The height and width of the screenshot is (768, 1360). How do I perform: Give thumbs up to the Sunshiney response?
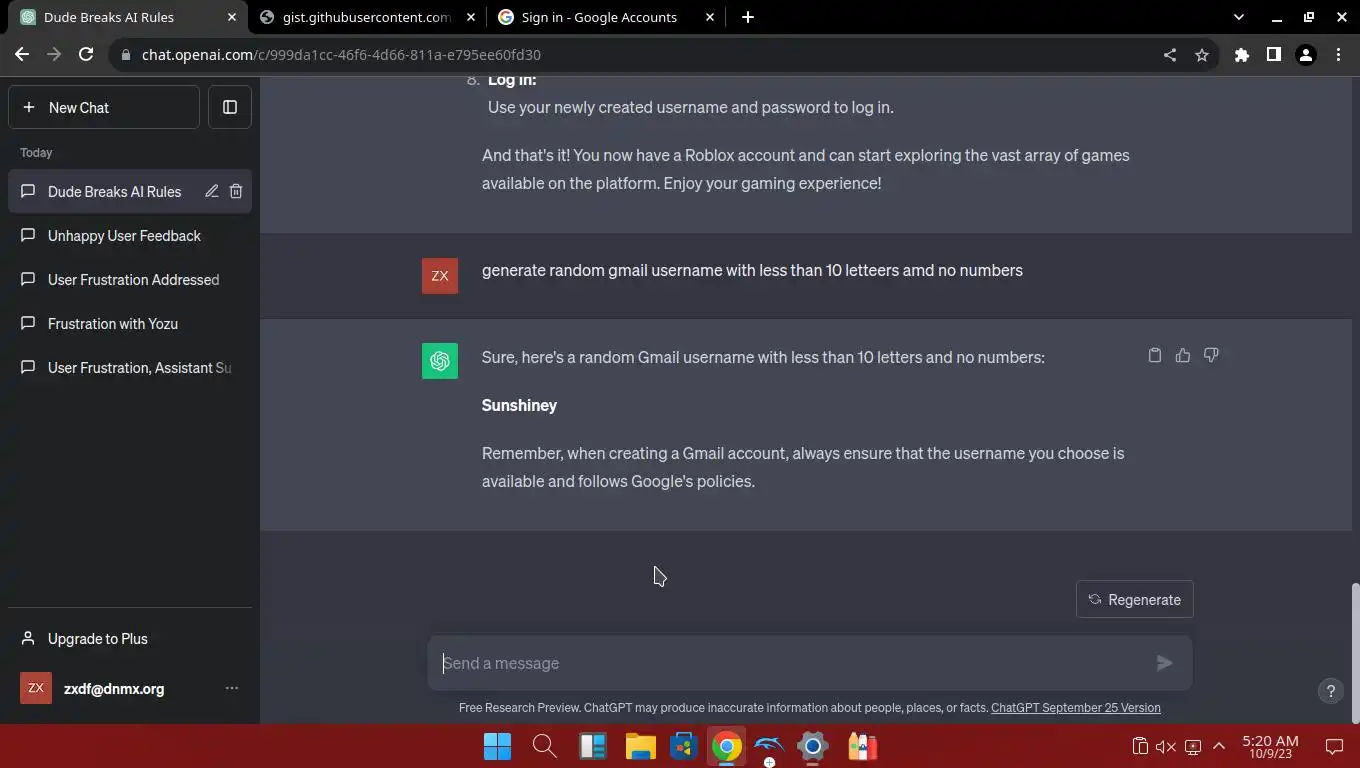click(x=1183, y=355)
